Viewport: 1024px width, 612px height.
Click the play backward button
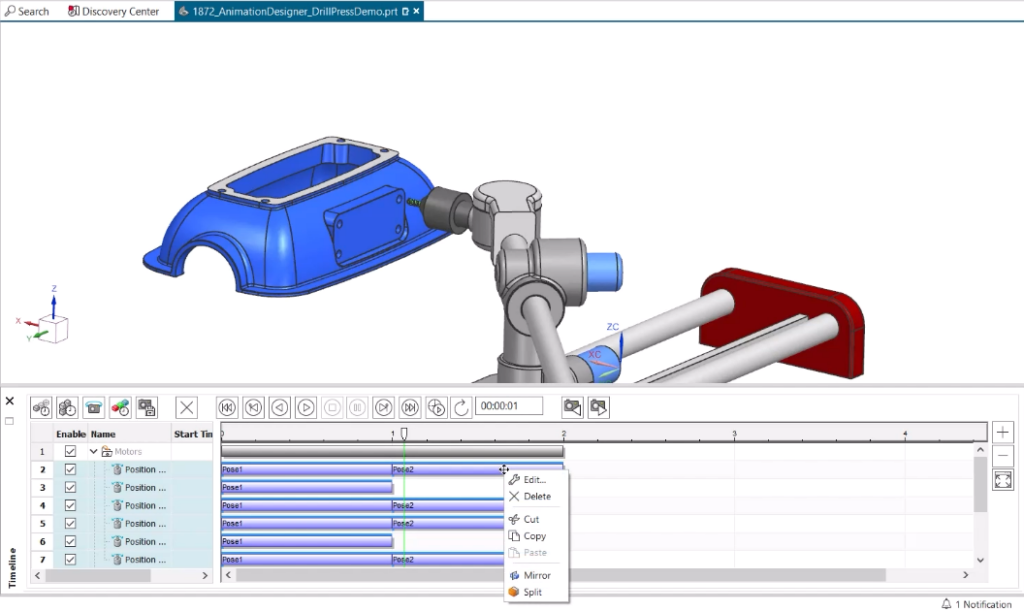click(x=280, y=407)
